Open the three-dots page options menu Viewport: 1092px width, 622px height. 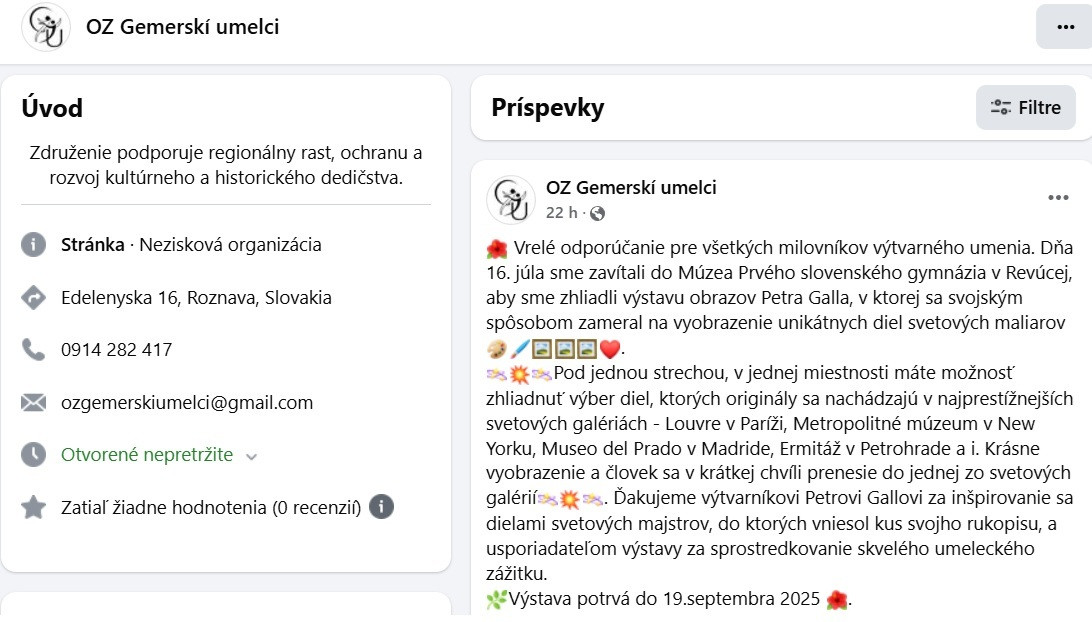[x=1063, y=27]
